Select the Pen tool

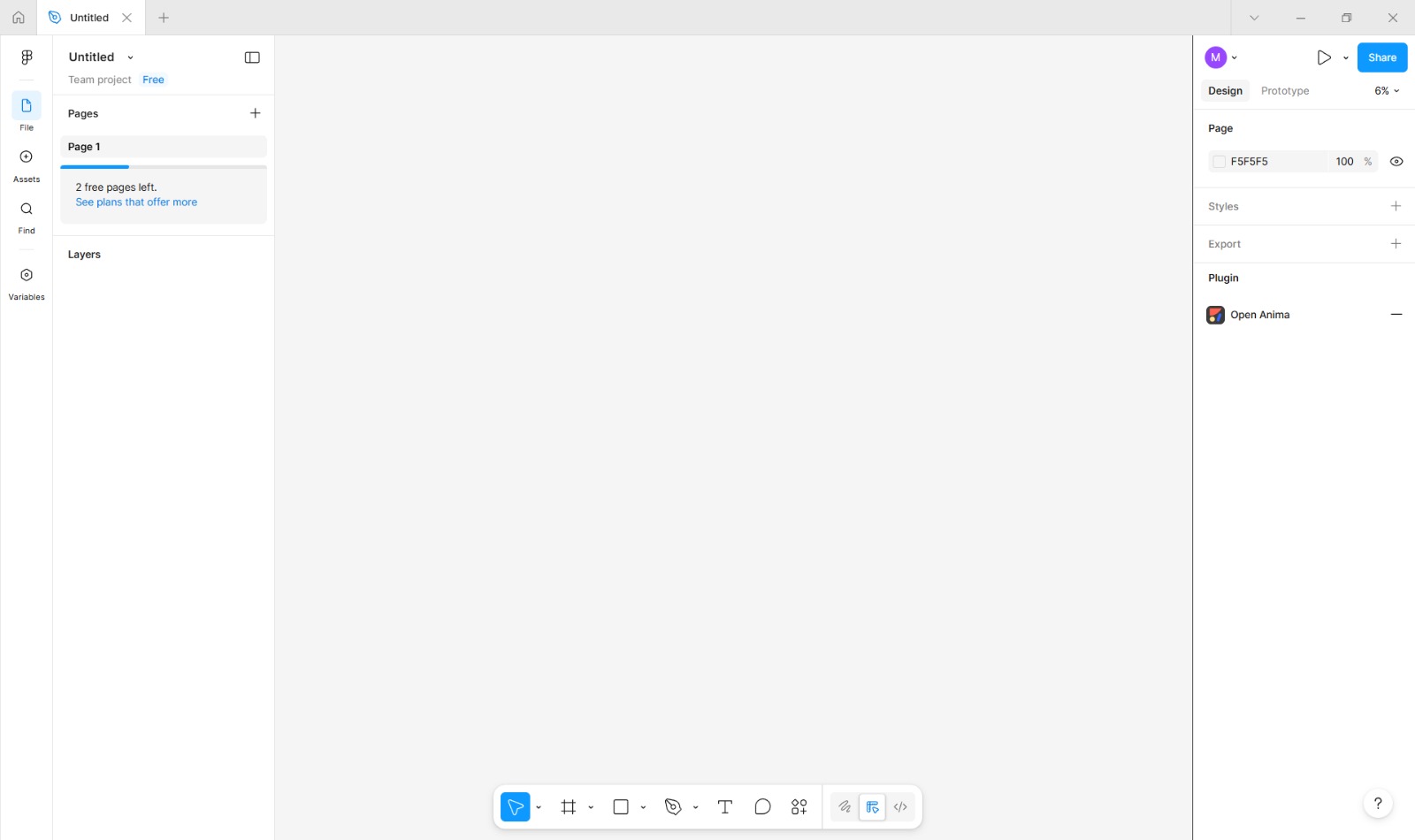(x=673, y=806)
